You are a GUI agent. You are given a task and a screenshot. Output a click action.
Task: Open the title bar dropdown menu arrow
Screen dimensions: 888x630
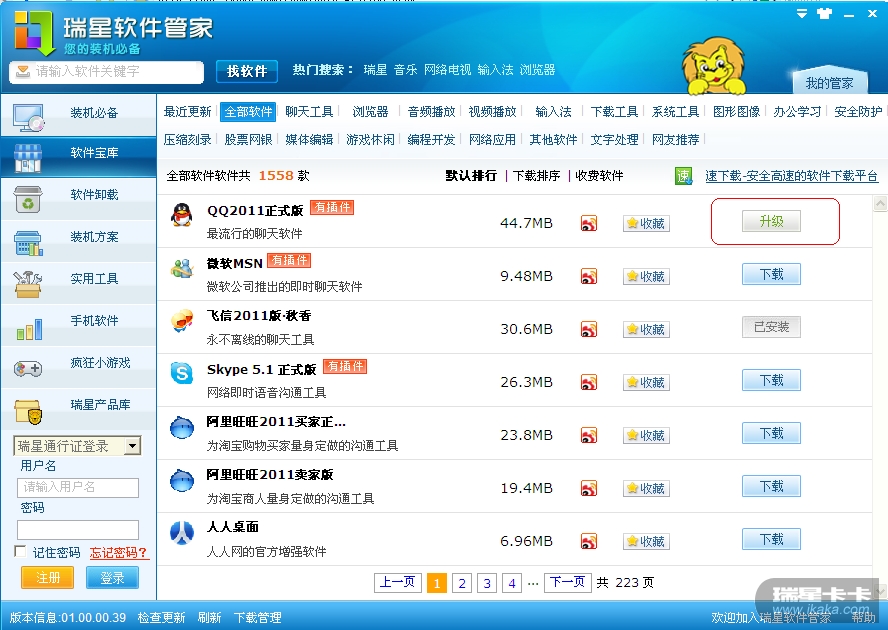(802, 14)
